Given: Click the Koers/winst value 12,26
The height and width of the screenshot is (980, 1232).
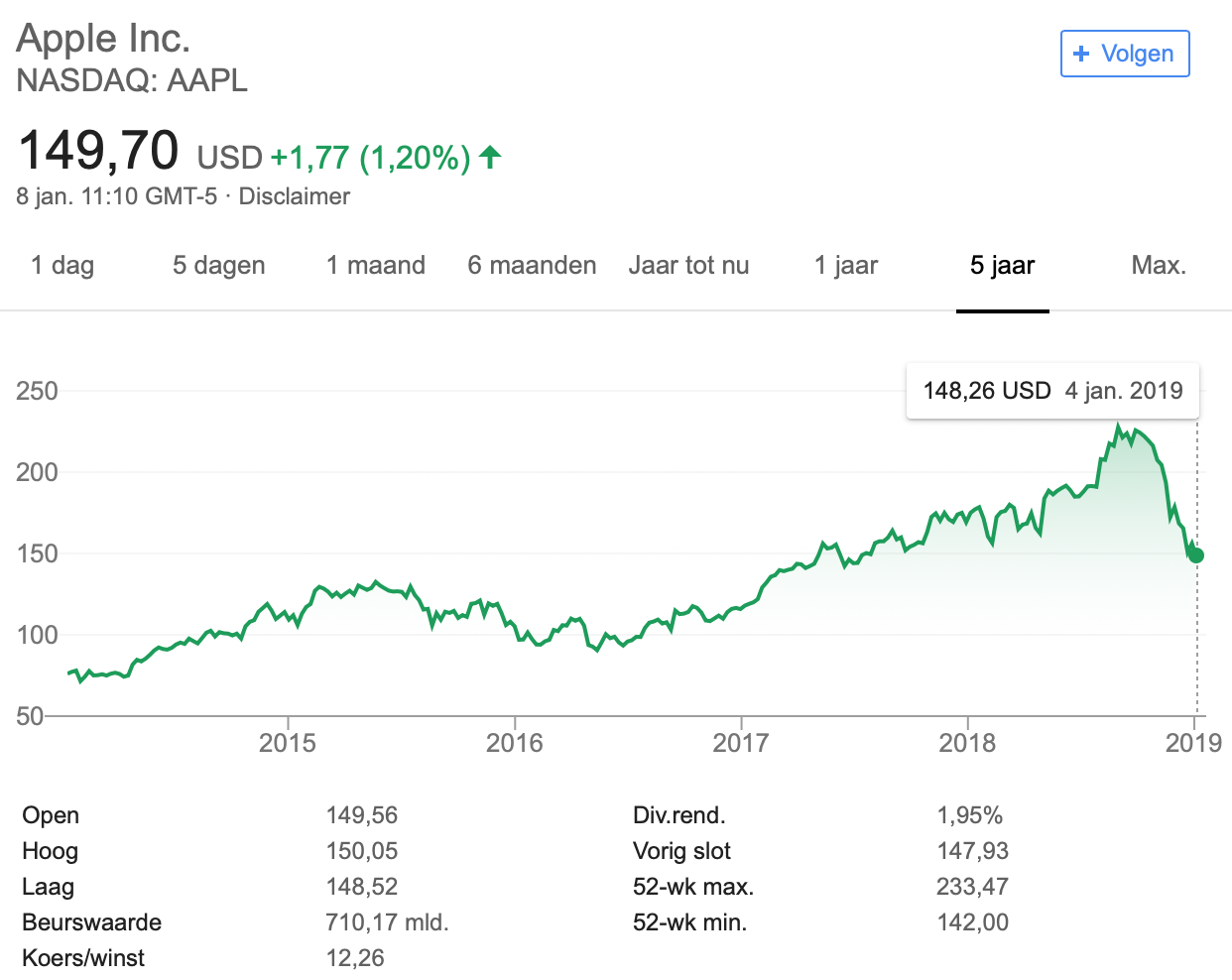Looking at the screenshot, I should [x=355, y=958].
